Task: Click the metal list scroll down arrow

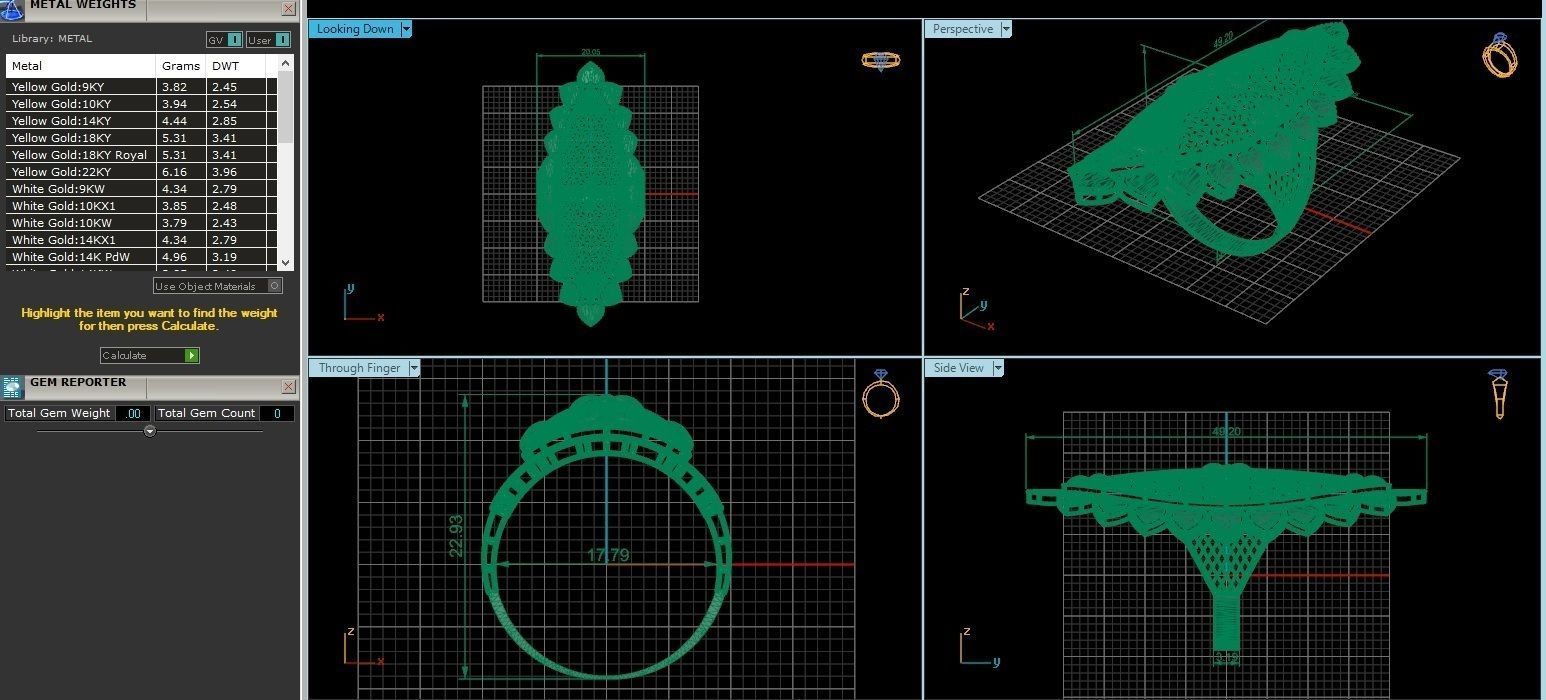Action: pyautogui.click(x=286, y=262)
